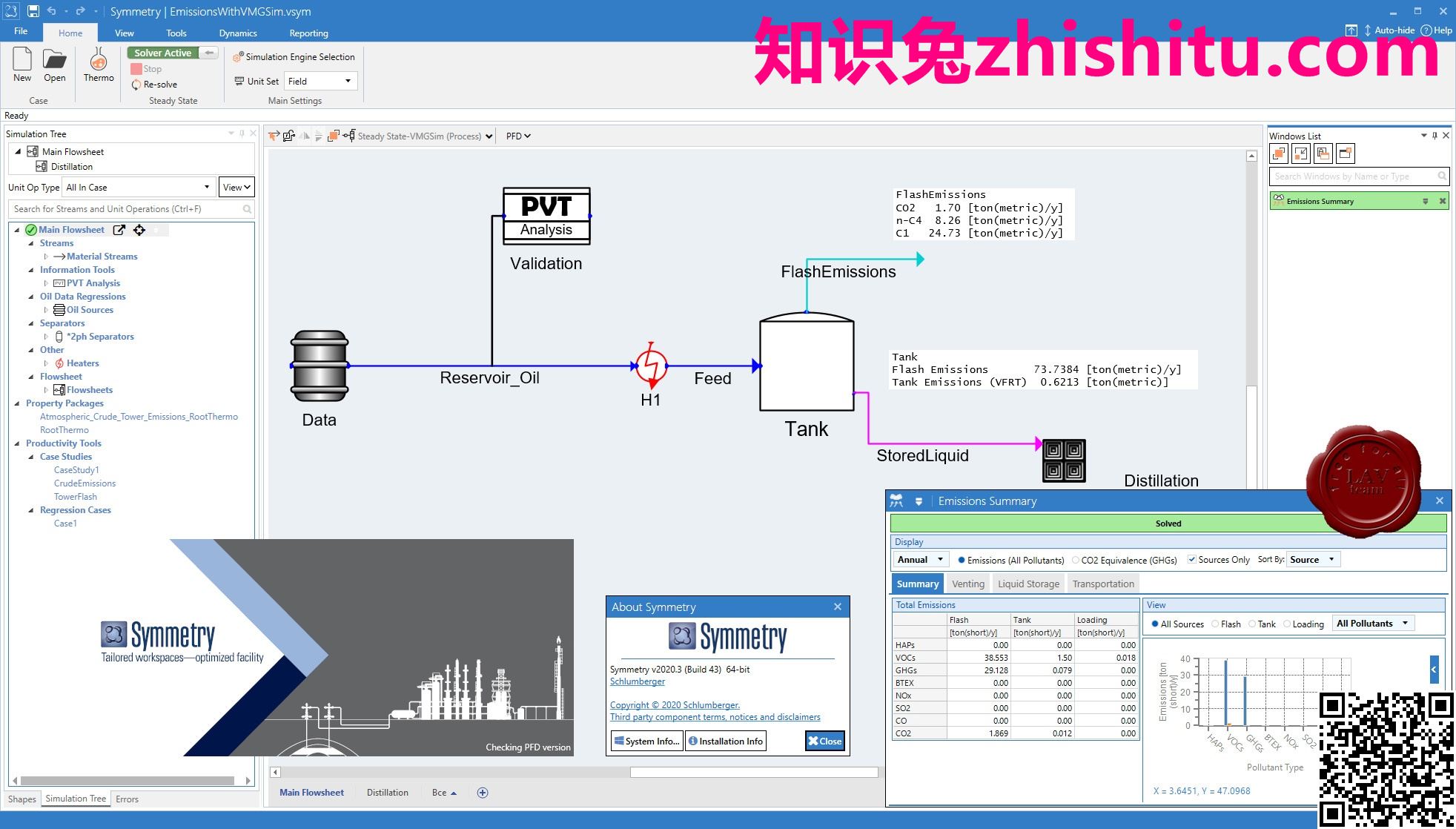Pin the Windows List panel
The width and height of the screenshot is (1456, 829).
[x=1435, y=136]
